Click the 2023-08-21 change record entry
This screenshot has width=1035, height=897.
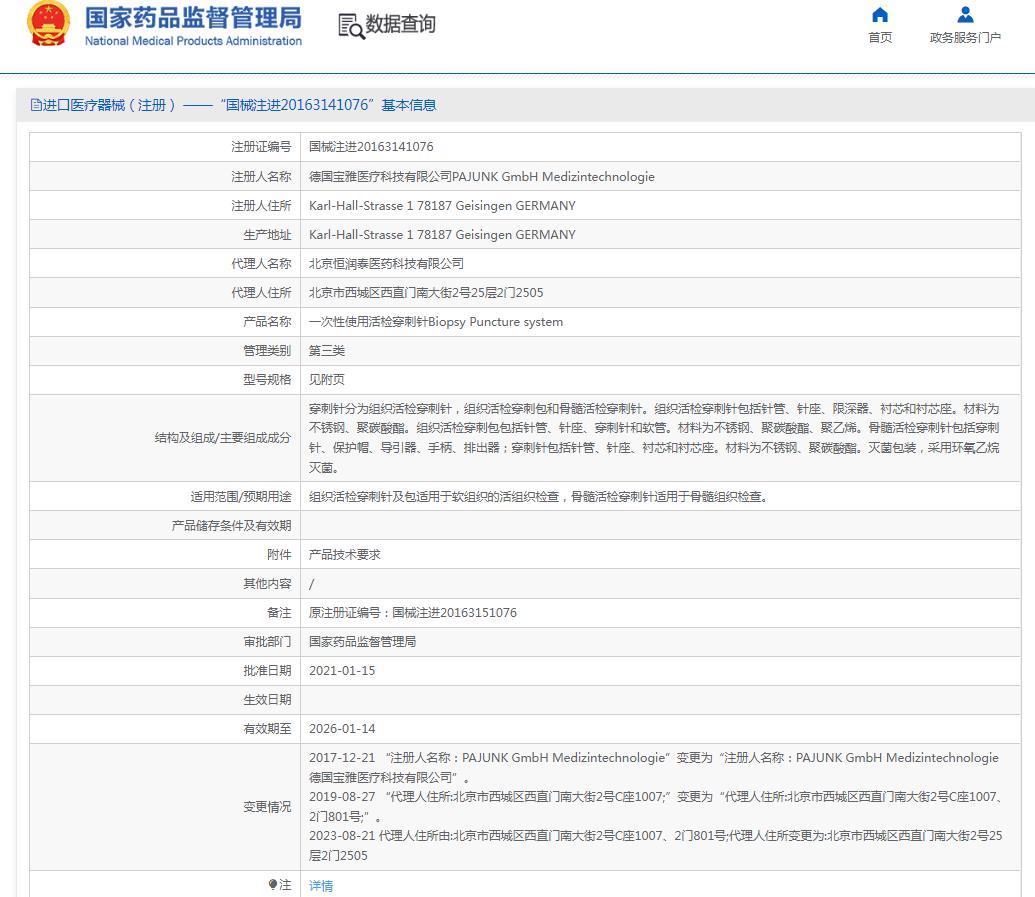pos(656,845)
